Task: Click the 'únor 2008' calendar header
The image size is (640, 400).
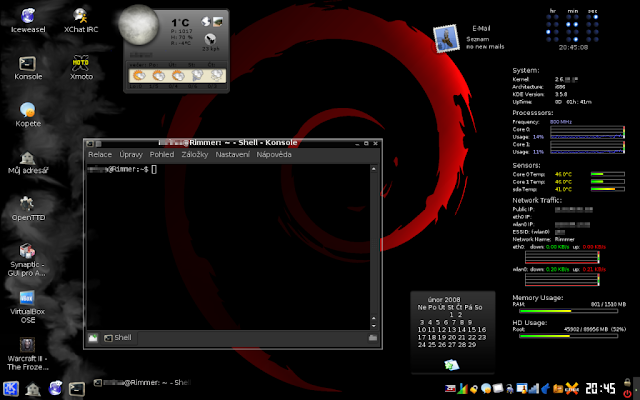Action: coord(444,300)
